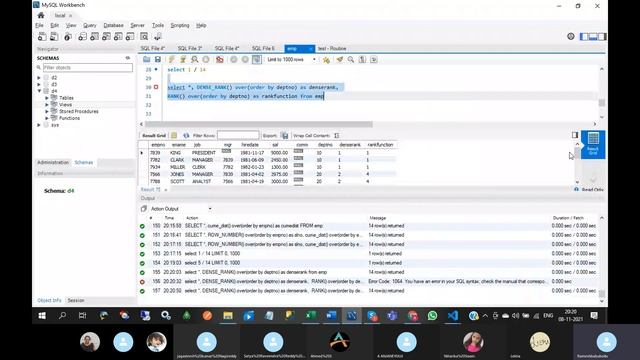
Task: Beautify the query with broom icon
Action: 339,60
